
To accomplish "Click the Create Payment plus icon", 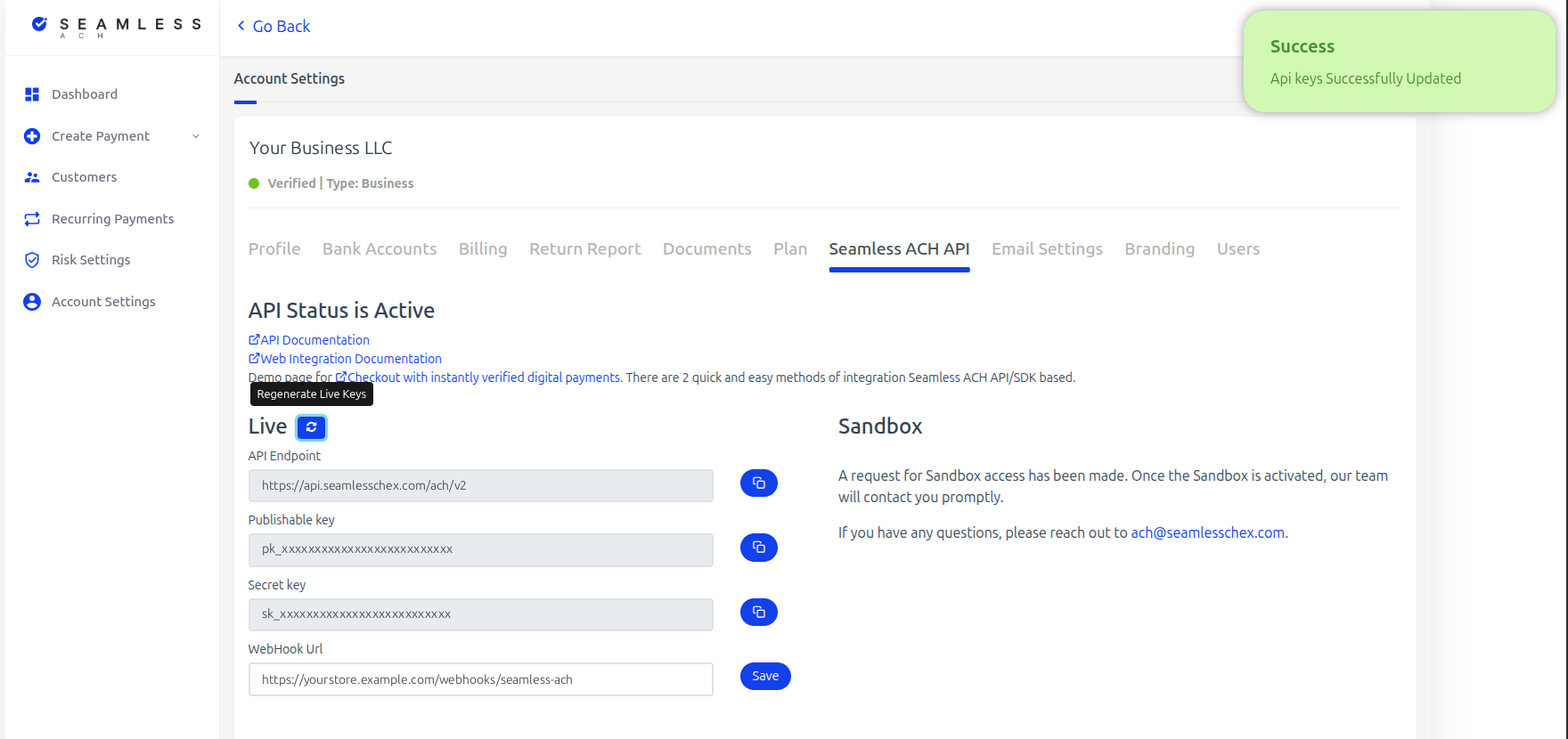I will tap(32, 136).
